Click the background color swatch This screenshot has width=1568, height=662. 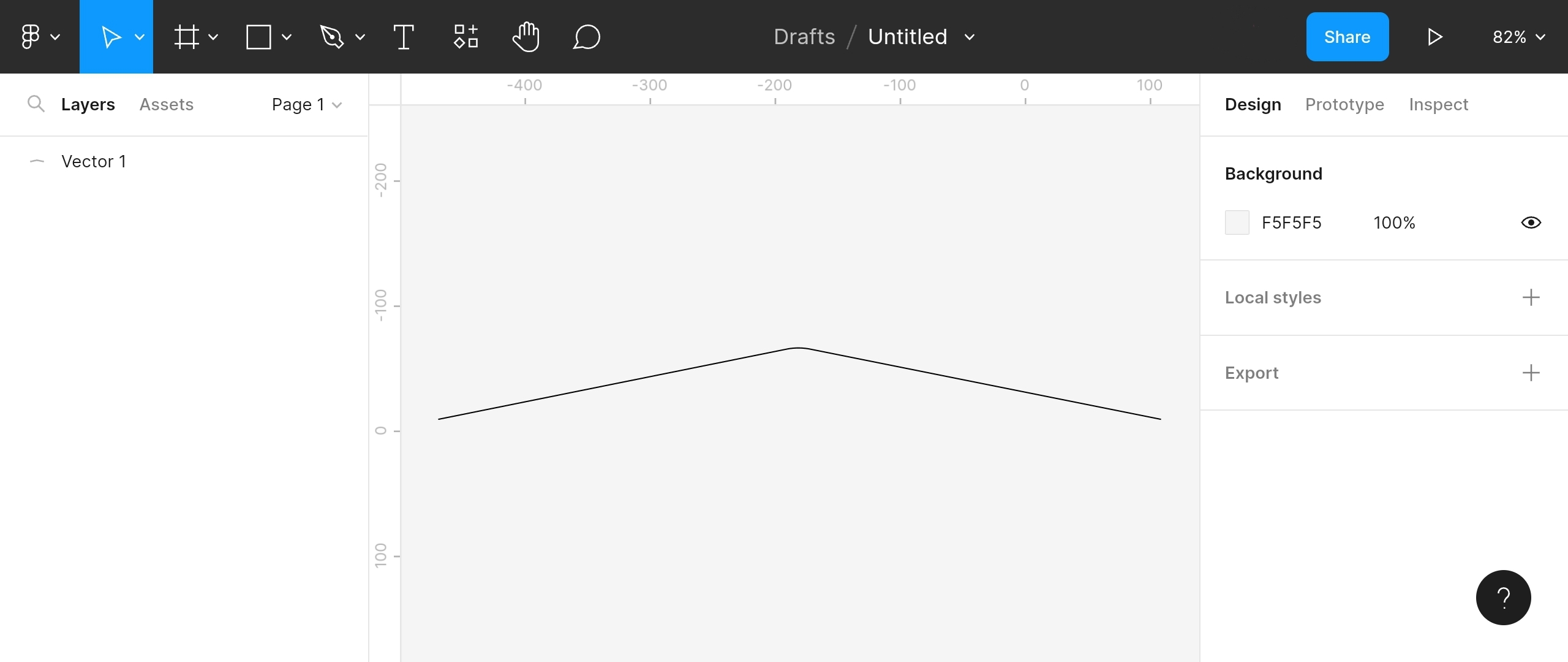pos(1237,223)
